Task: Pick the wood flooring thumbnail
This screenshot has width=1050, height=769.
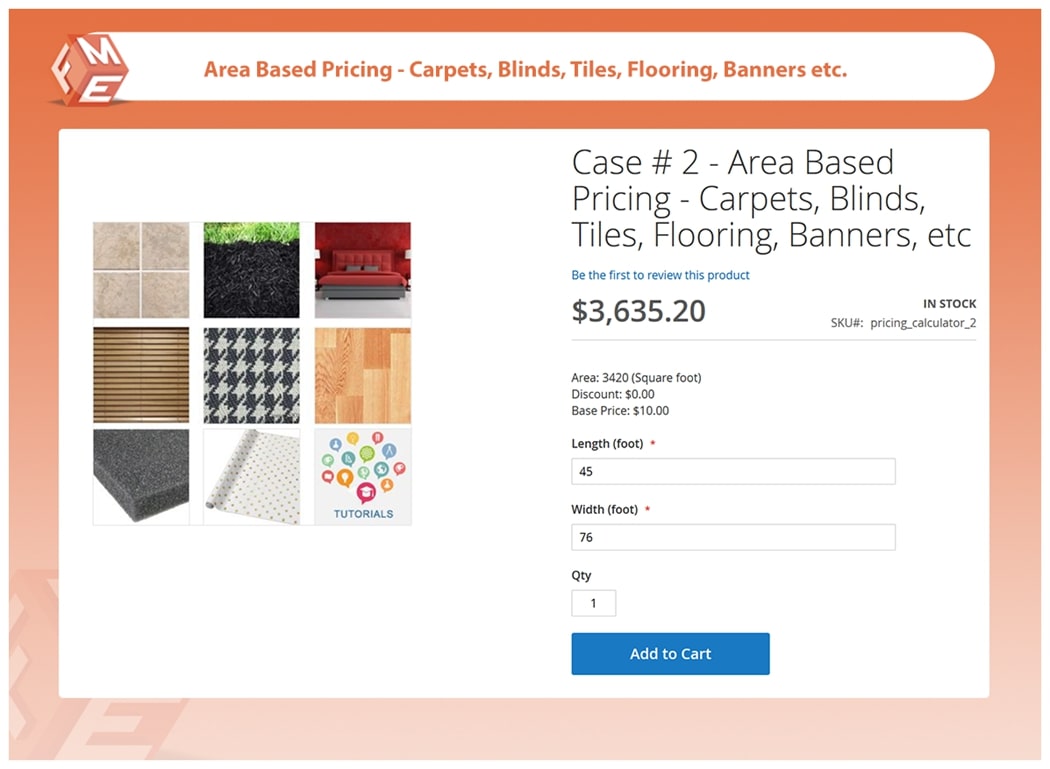Action: tap(363, 375)
